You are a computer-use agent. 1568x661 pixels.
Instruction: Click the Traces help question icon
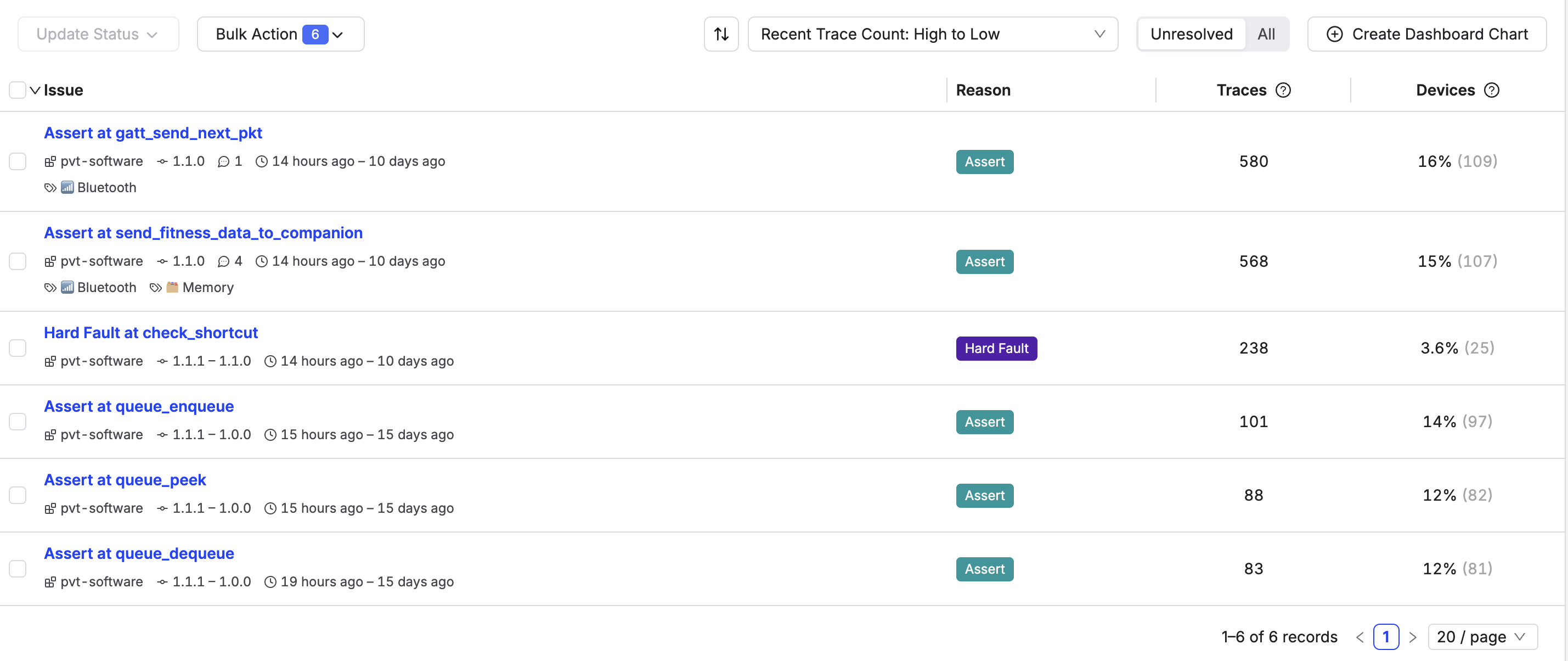tap(1283, 90)
